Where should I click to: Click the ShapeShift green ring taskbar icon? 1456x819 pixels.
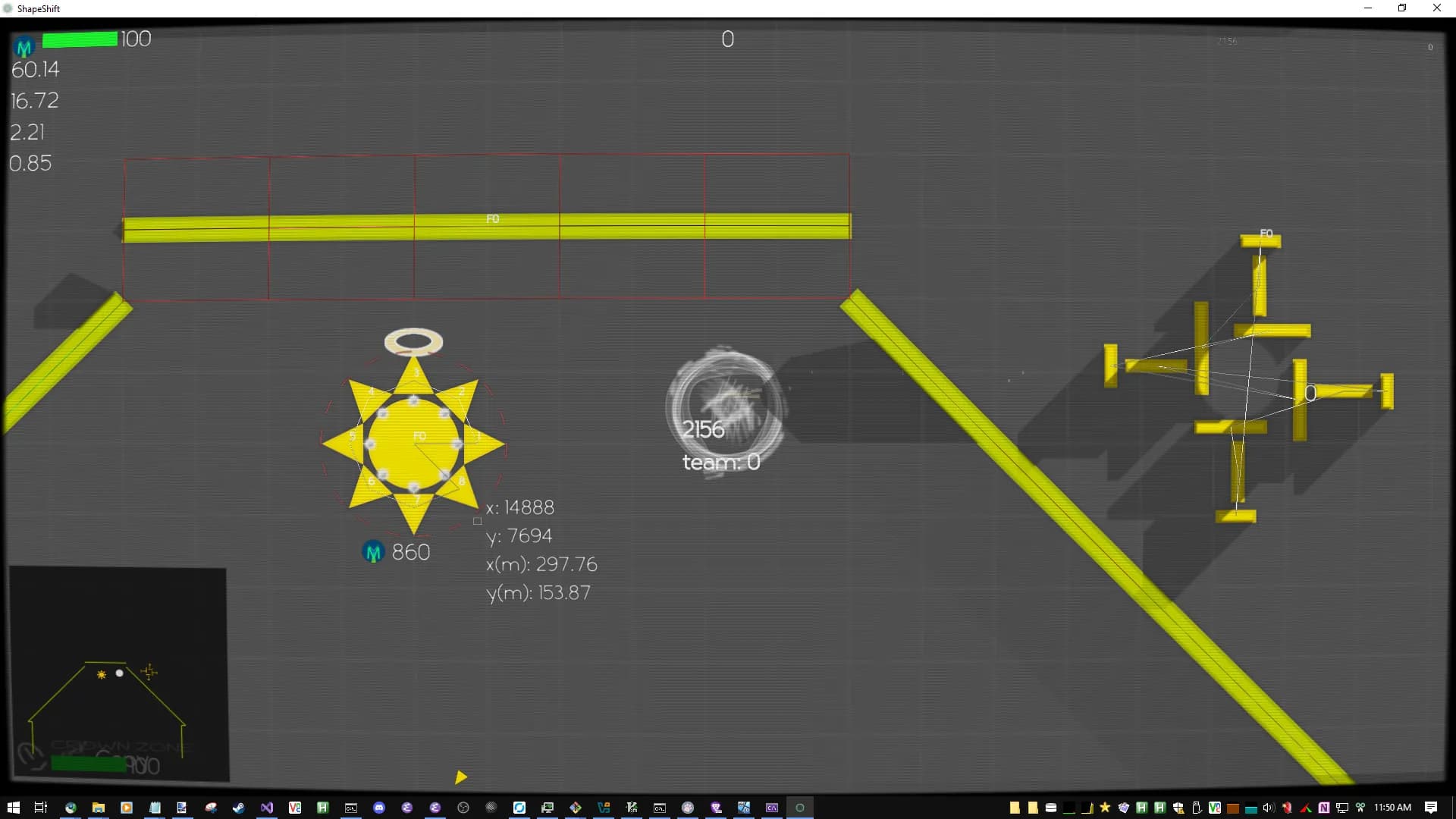click(x=800, y=808)
